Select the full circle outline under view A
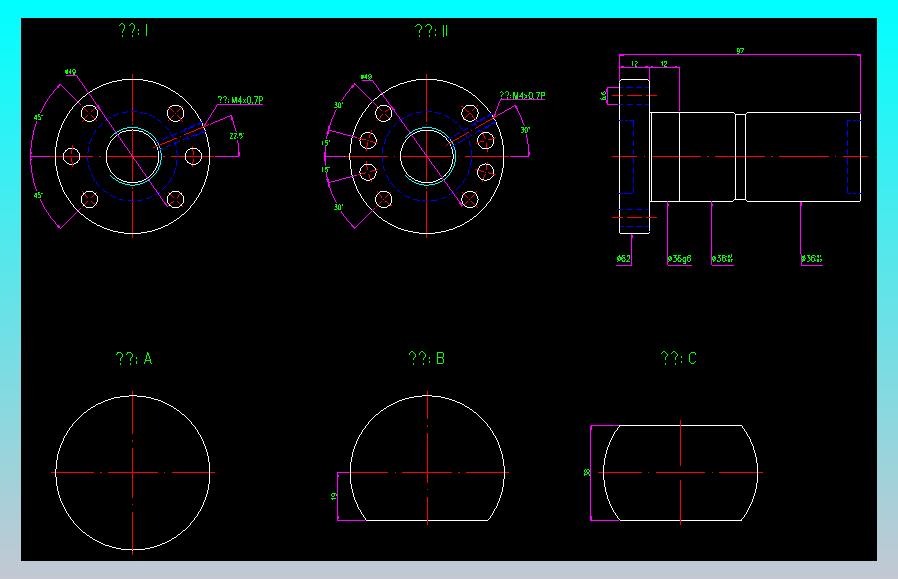Viewport: 898px width, 579px height. coord(133,473)
